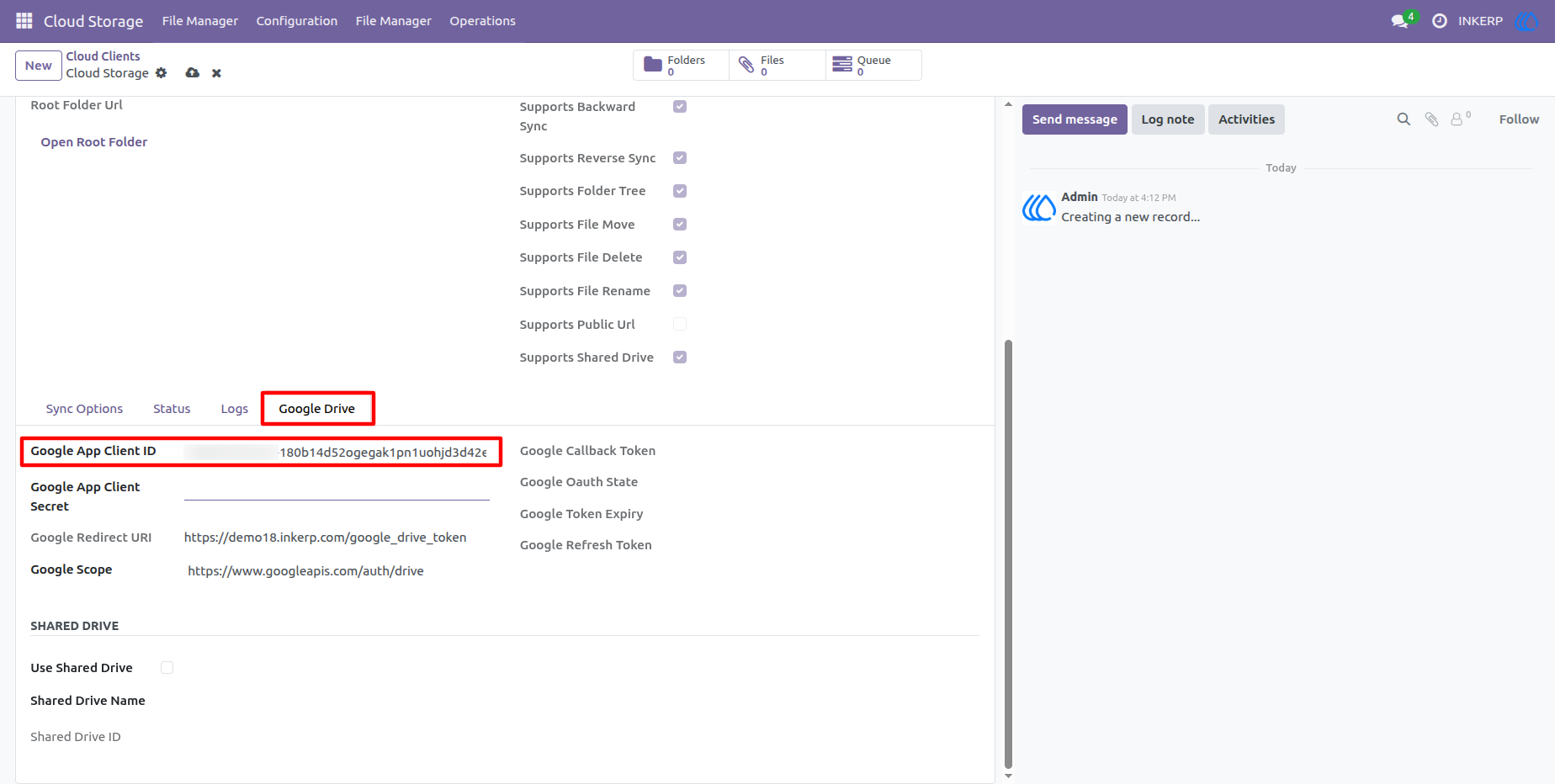Switch to the Logs tab
The width and height of the screenshot is (1555, 784).
[234, 409]
